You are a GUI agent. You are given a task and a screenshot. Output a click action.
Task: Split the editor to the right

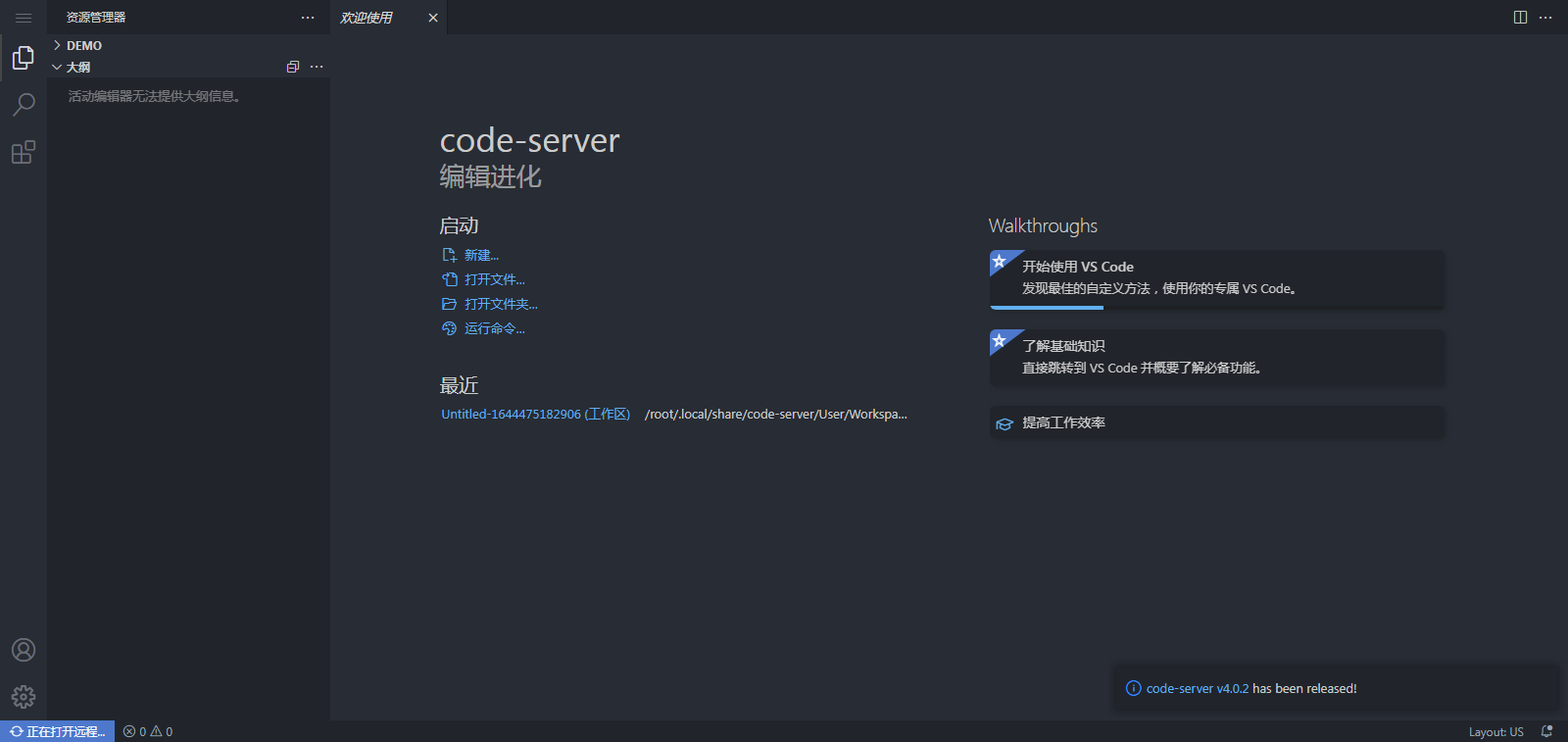(1520, 18)
